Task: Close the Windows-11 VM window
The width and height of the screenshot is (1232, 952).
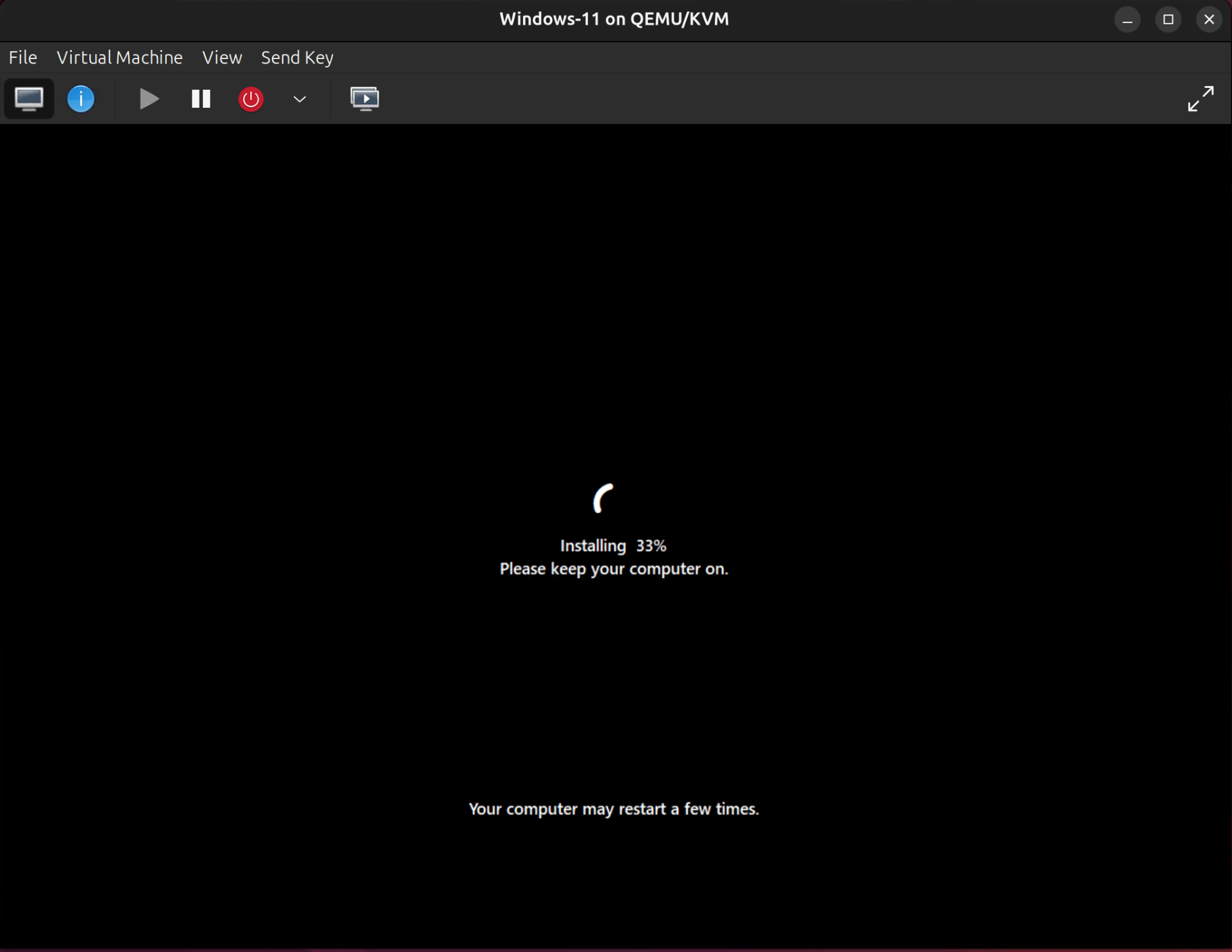Action: (1209, 19)
